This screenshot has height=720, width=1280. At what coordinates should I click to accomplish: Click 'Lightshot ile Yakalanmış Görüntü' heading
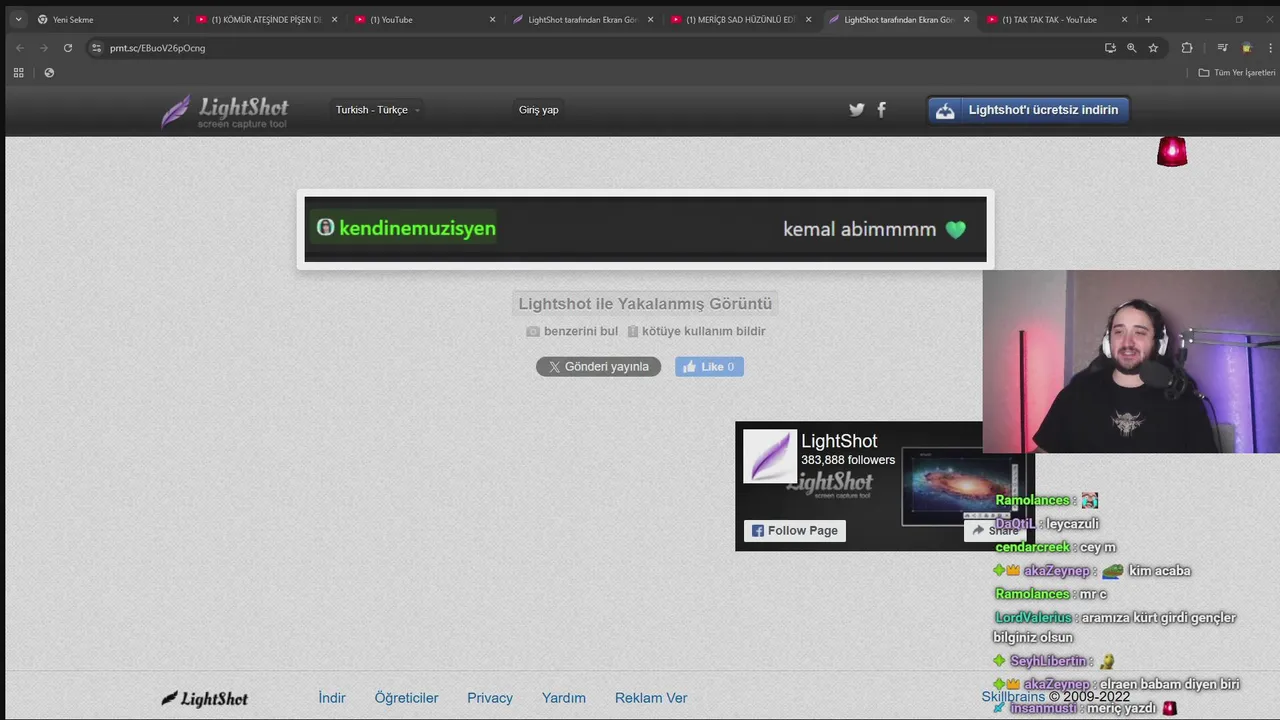pos(645,304)
